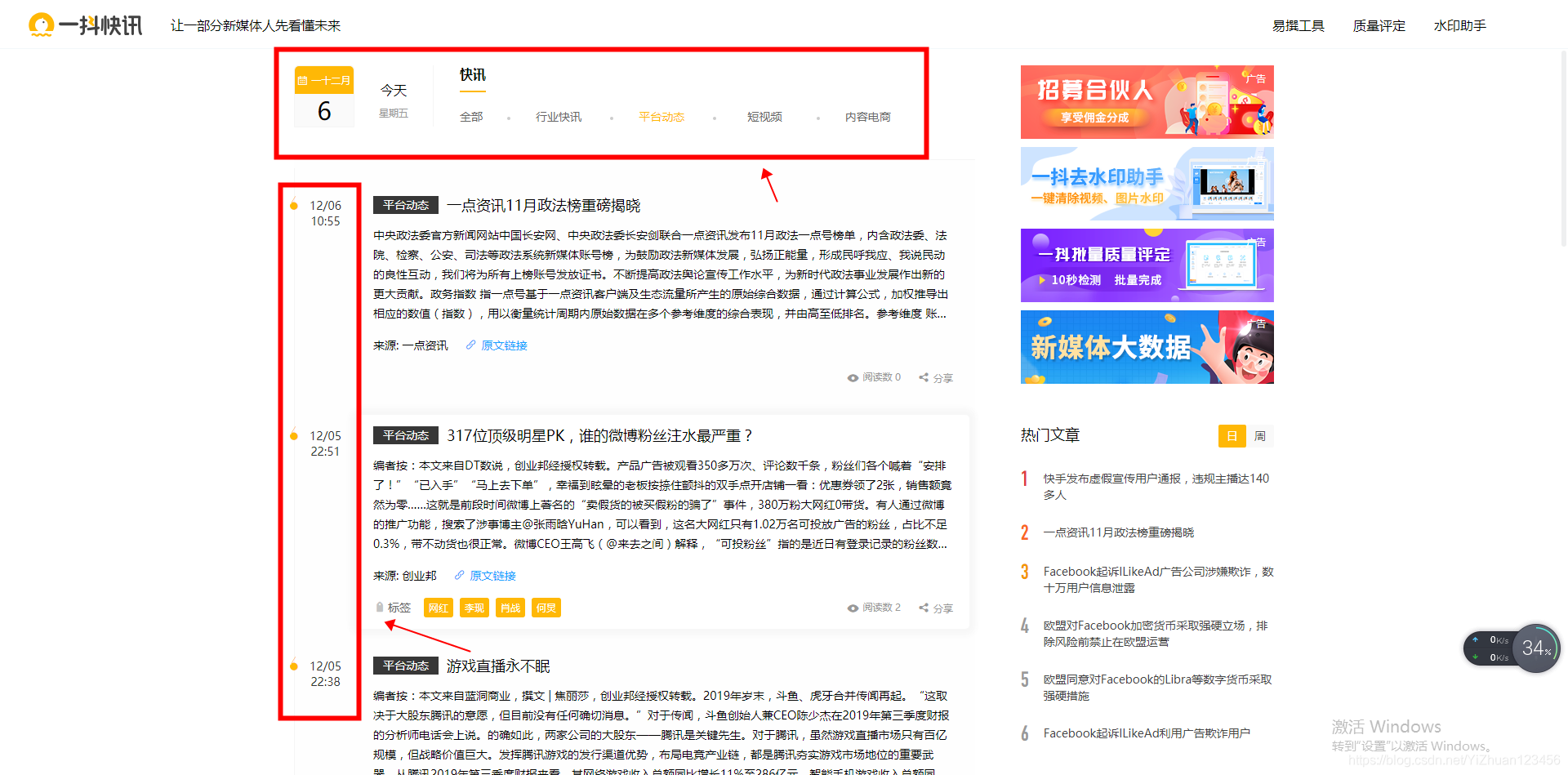
Task: Click the eye 阅读数 icon on 一点资讯 article
Action: click(x=852, y=377)
